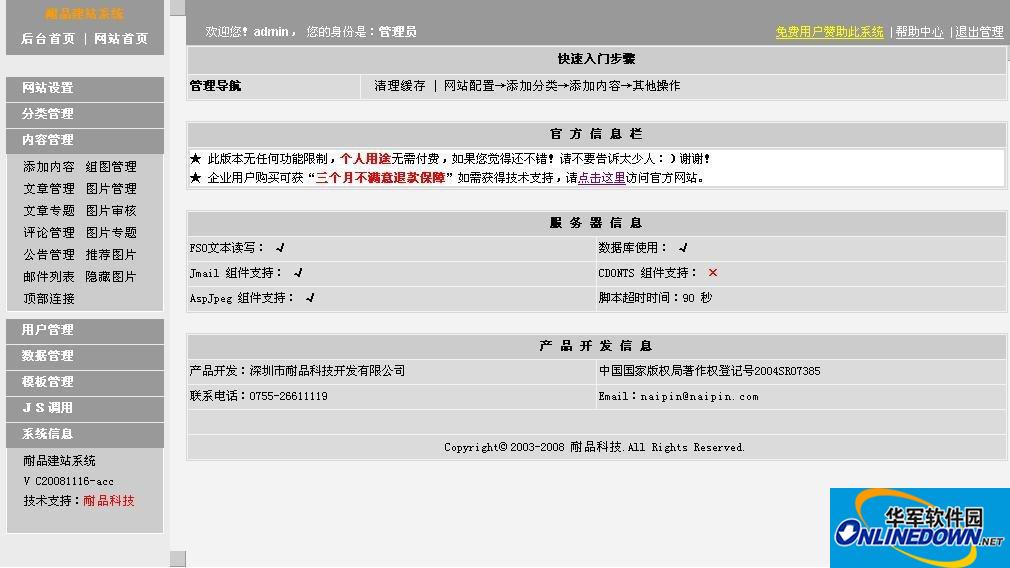
Task: Select the 脚本超时时间 90 秒 text
Action: click(x=655, y=298)
